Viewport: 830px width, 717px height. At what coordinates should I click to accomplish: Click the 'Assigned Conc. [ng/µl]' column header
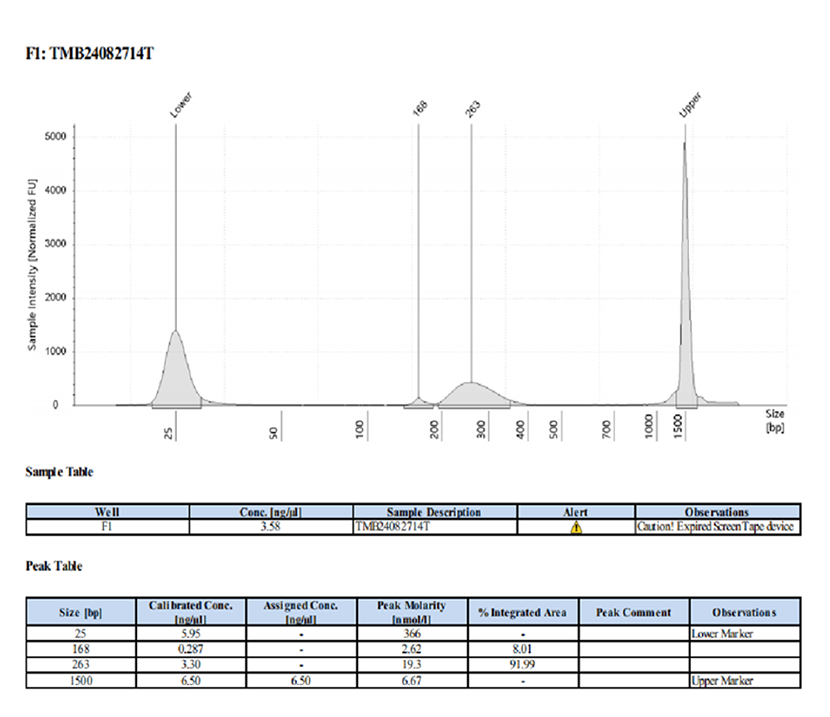click(301, 612)
